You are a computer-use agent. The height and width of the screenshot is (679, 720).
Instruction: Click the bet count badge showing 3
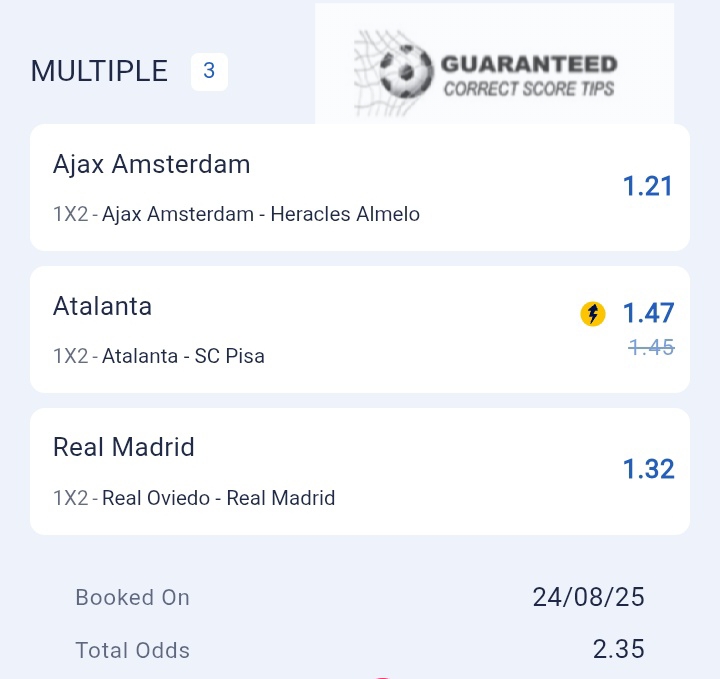pyautogui.click(x=209, y=71)
